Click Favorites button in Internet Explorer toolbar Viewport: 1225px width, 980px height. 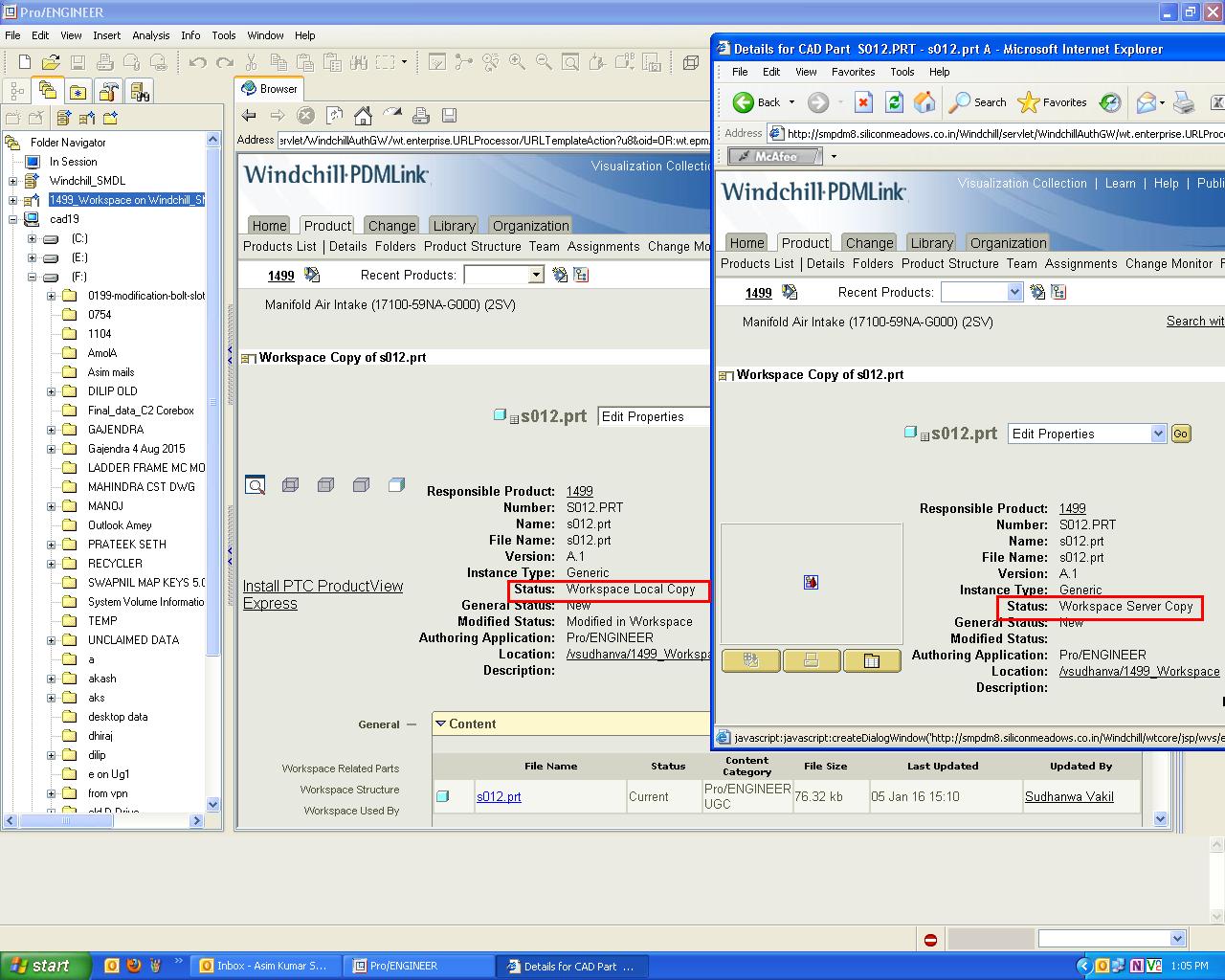(1052, 102)
